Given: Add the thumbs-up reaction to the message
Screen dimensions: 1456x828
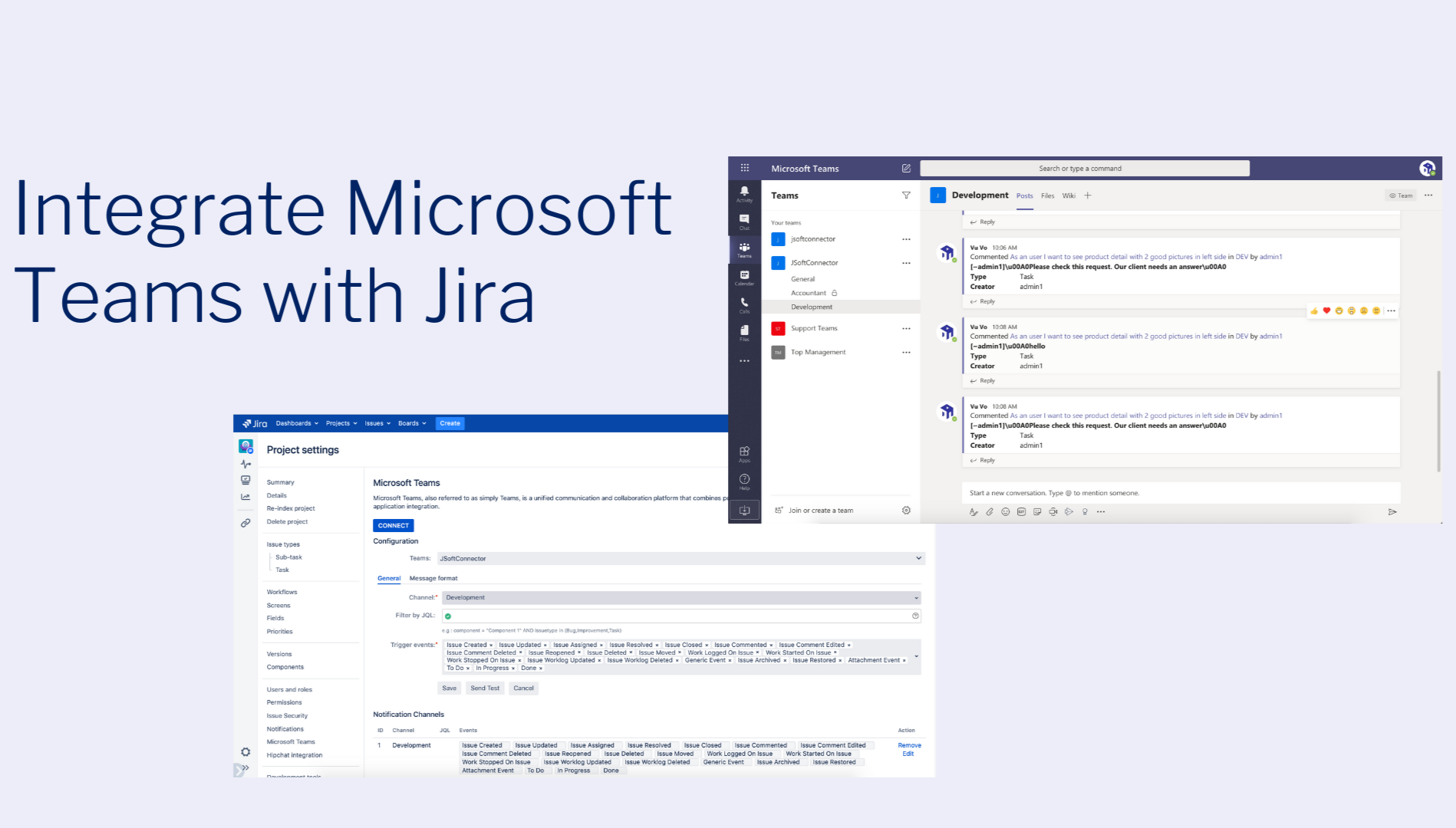Looking at the screenshot, I should 1314,310.
